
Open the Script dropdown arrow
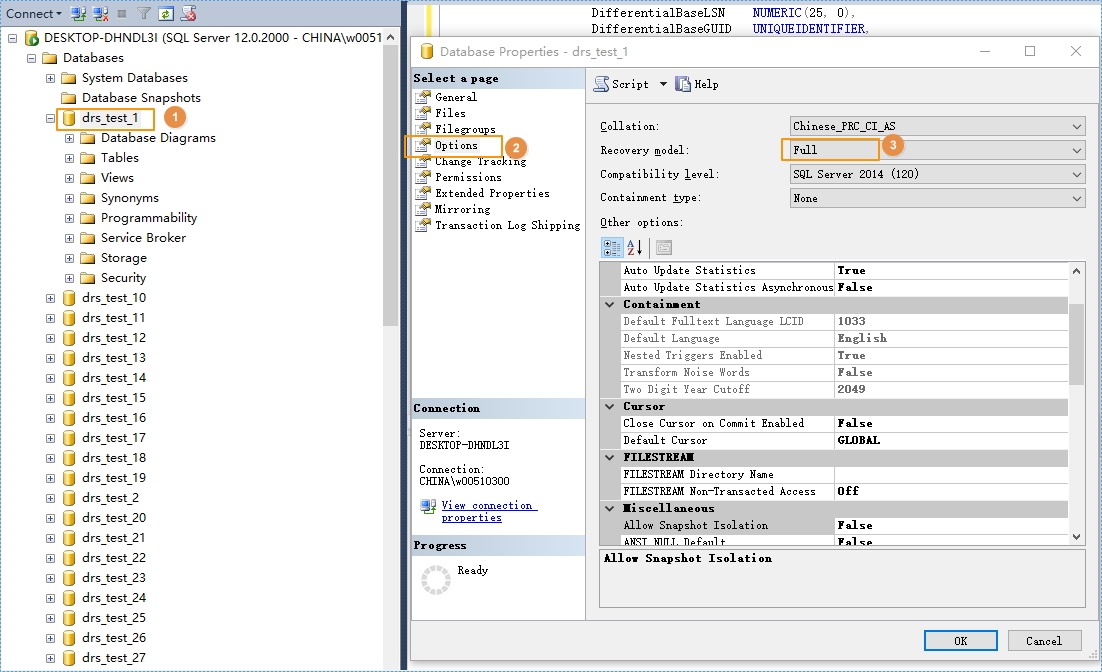click(663, 84)
